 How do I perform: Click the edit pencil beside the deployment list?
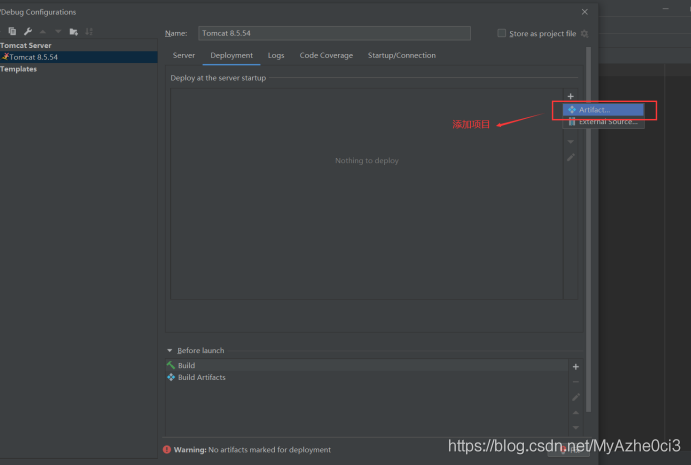pos(571,157)
